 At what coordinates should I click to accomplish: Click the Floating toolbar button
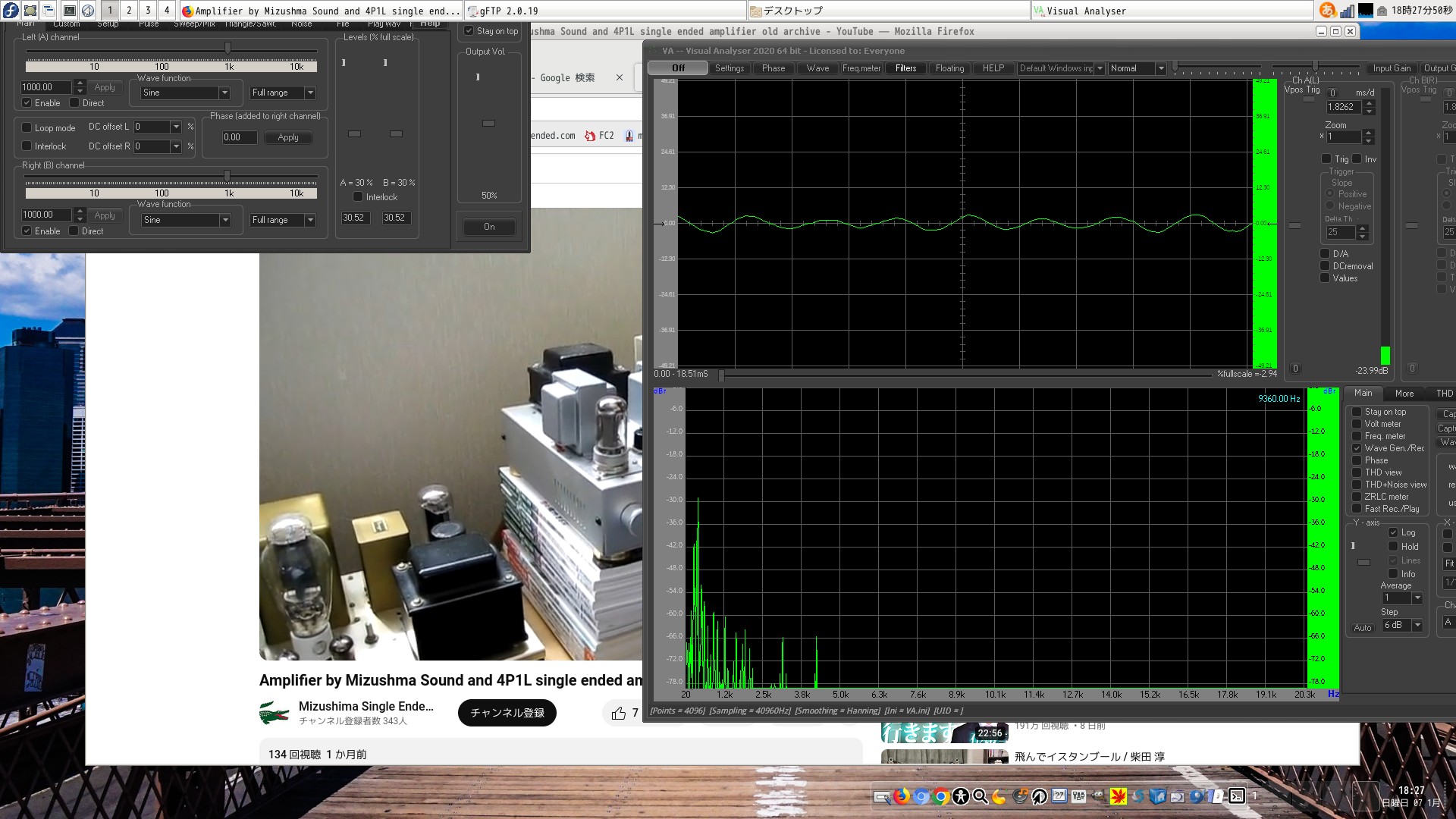click(x=949, y=68)
